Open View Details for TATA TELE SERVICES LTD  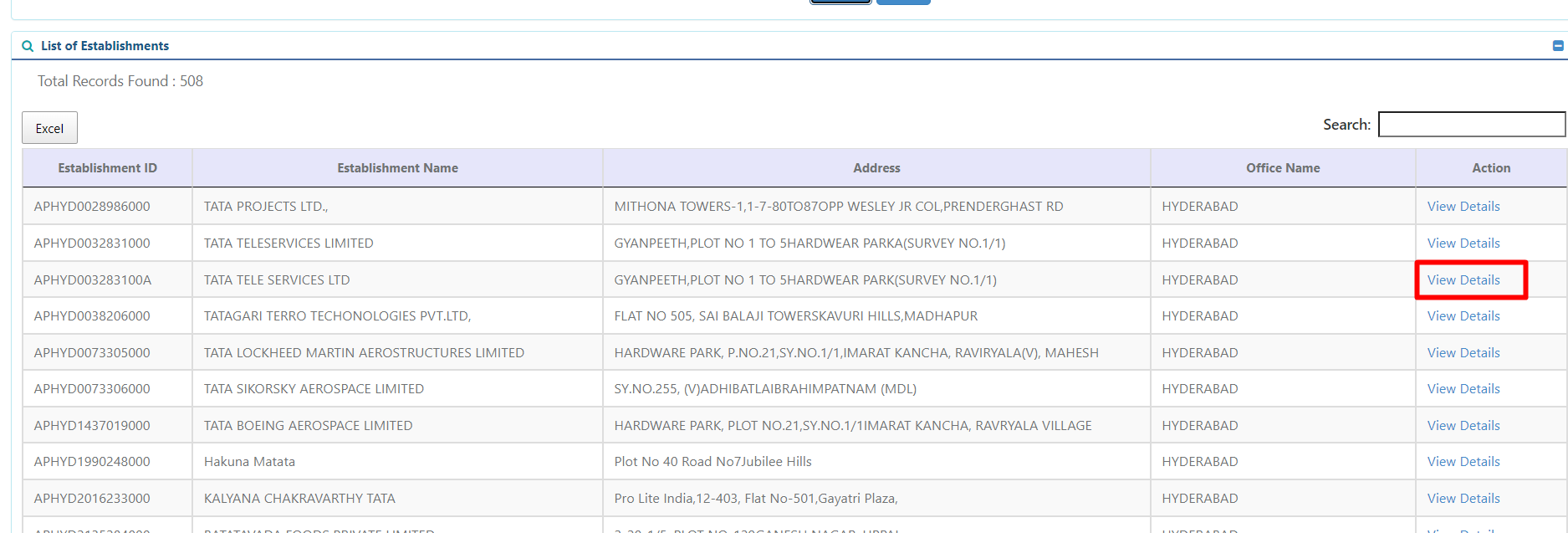(x=1463, y=280)
